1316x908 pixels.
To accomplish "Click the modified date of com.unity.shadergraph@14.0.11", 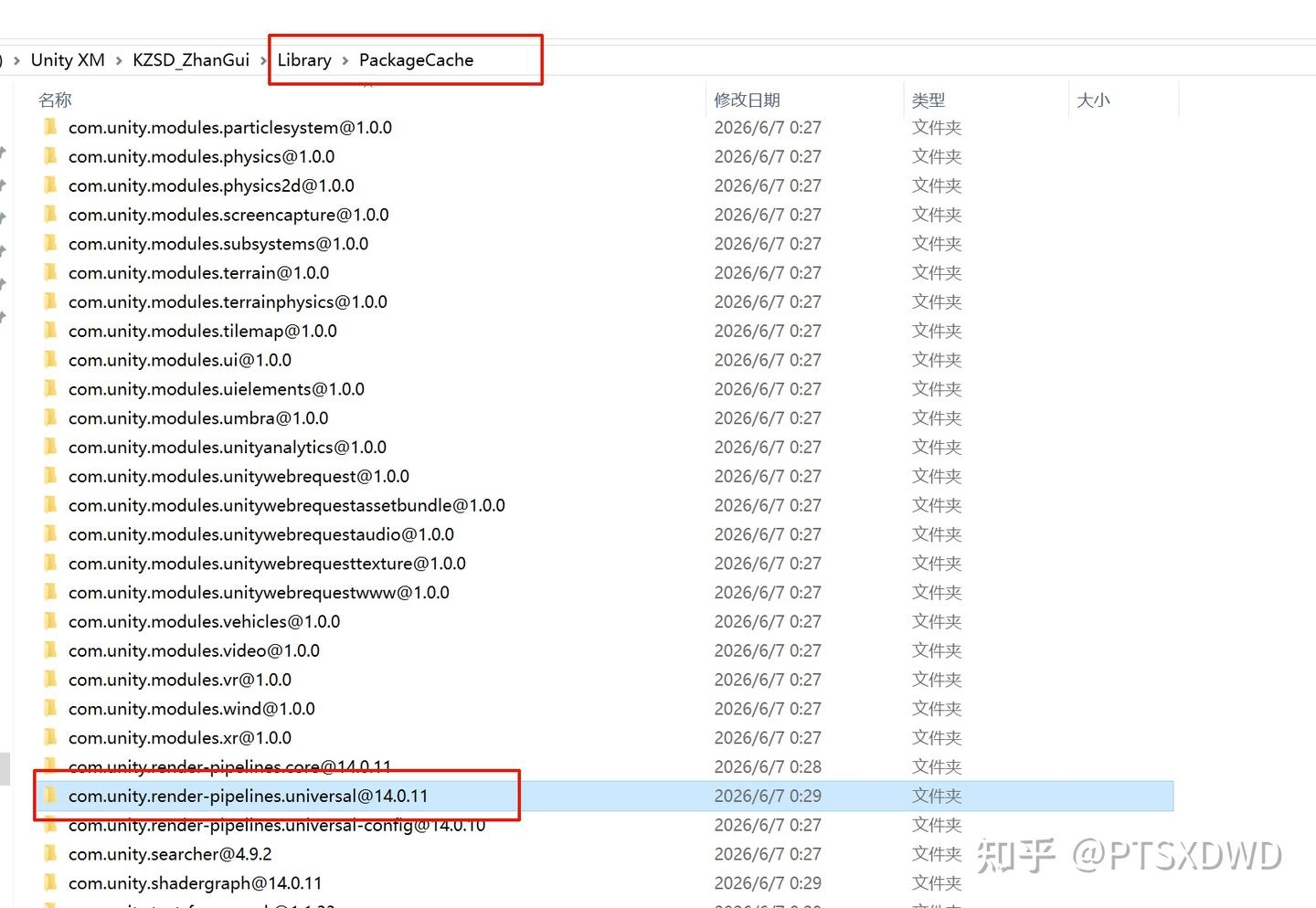I will pyautogui.click(x=768, y=883).
